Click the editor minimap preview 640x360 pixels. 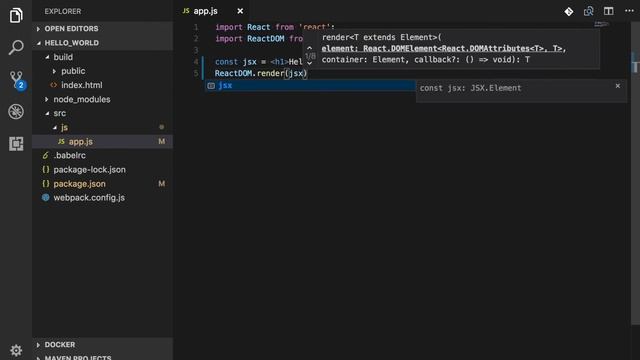coord(602,24)
